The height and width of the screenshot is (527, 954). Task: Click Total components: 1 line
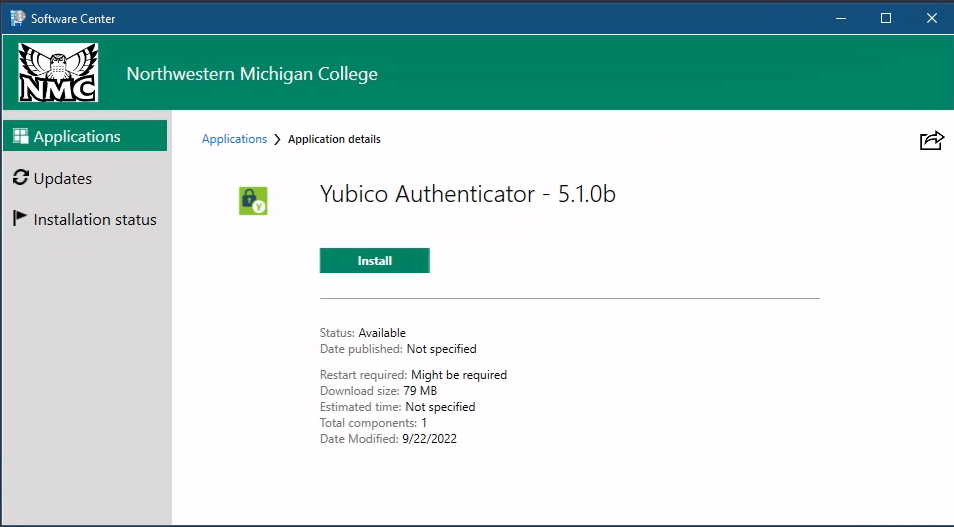click(x=373, y=422)
